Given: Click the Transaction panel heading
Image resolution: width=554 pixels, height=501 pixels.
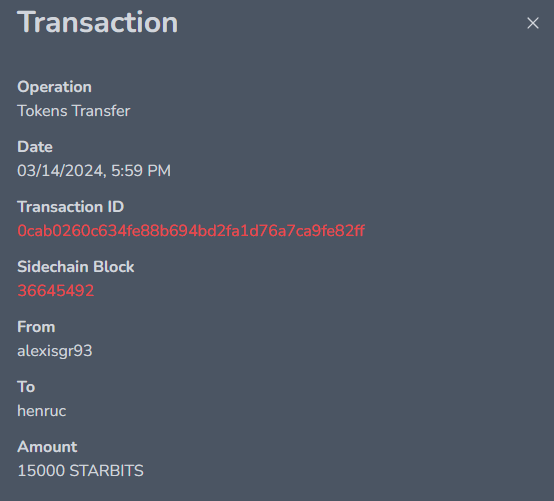Looking at the screenshot, I should pyautogui.click(x=98, y=22).
